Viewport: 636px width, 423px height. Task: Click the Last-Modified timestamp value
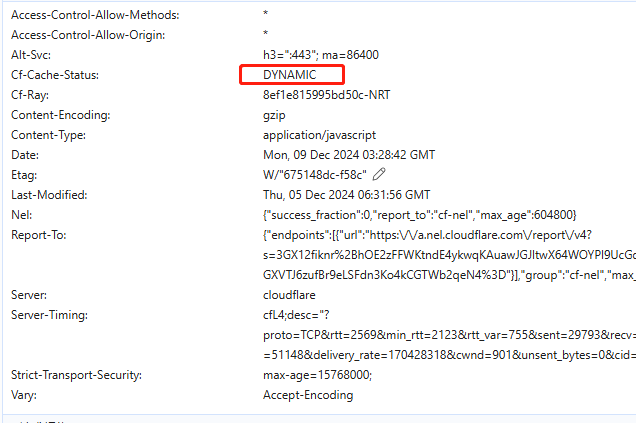pyautogui.click(x=346, y=195)
